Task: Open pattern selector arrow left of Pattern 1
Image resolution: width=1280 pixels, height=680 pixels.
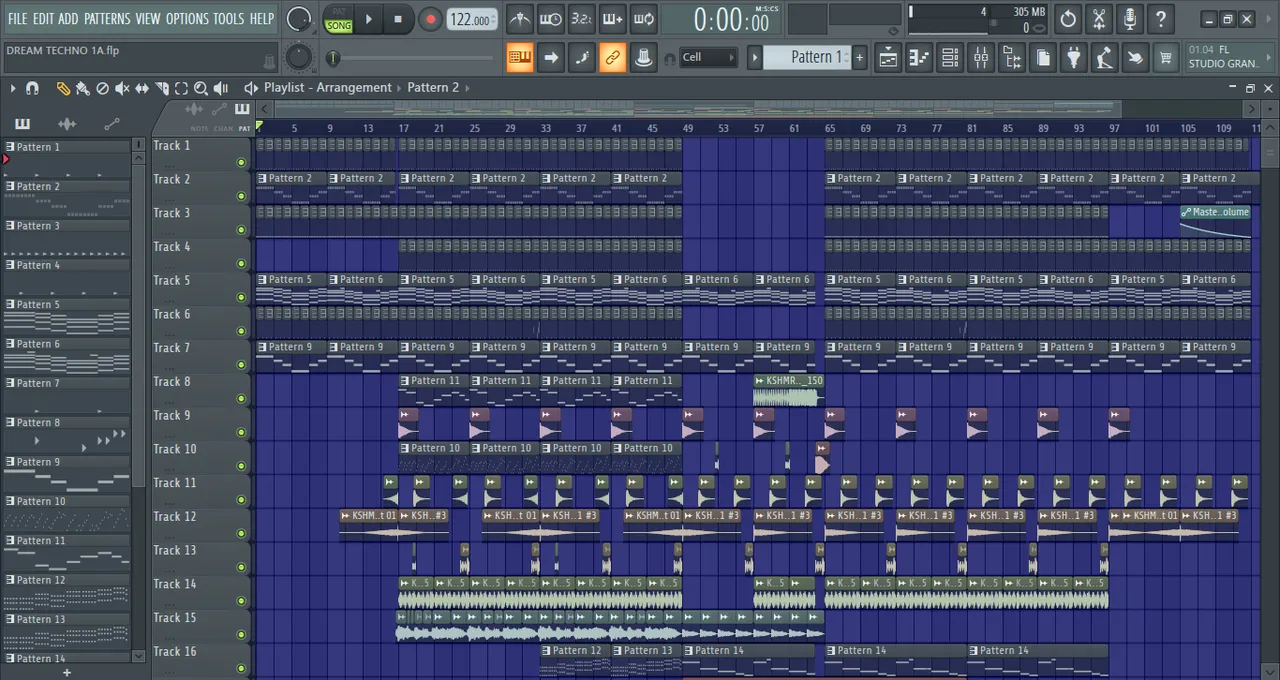Action: tap(755, 57)
